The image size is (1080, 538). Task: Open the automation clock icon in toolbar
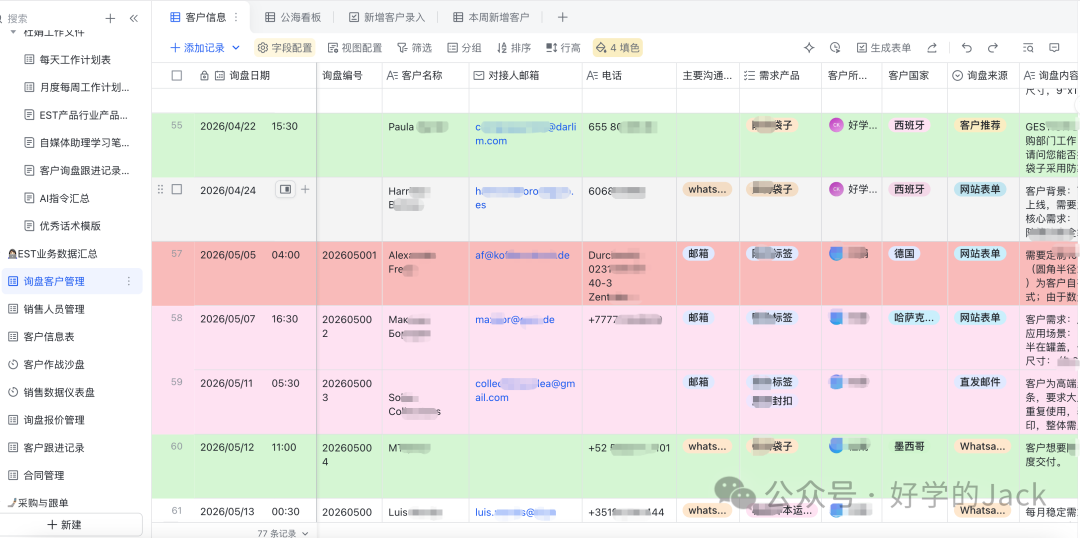click(x=835, y=48)
